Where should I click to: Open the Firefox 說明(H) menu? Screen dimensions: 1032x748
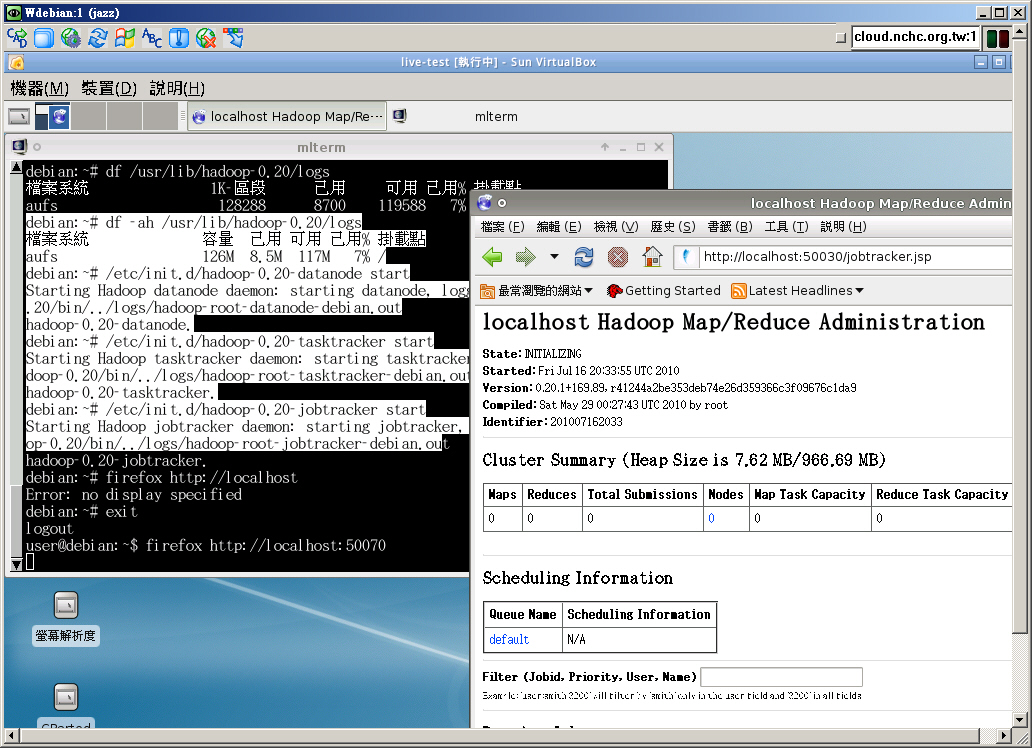[843, 227]
